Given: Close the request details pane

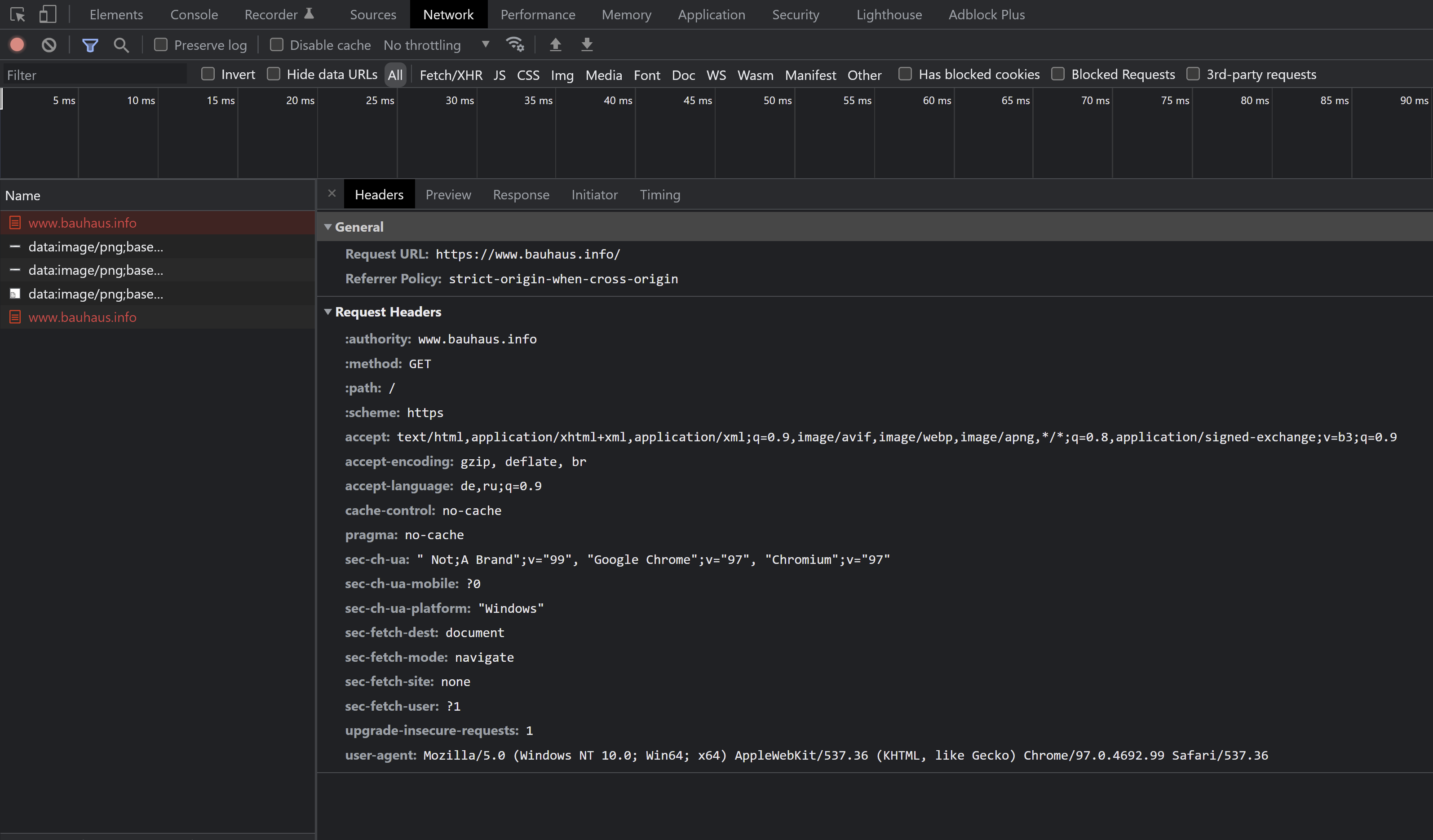Looking at the screenshot, I should 332,194.
